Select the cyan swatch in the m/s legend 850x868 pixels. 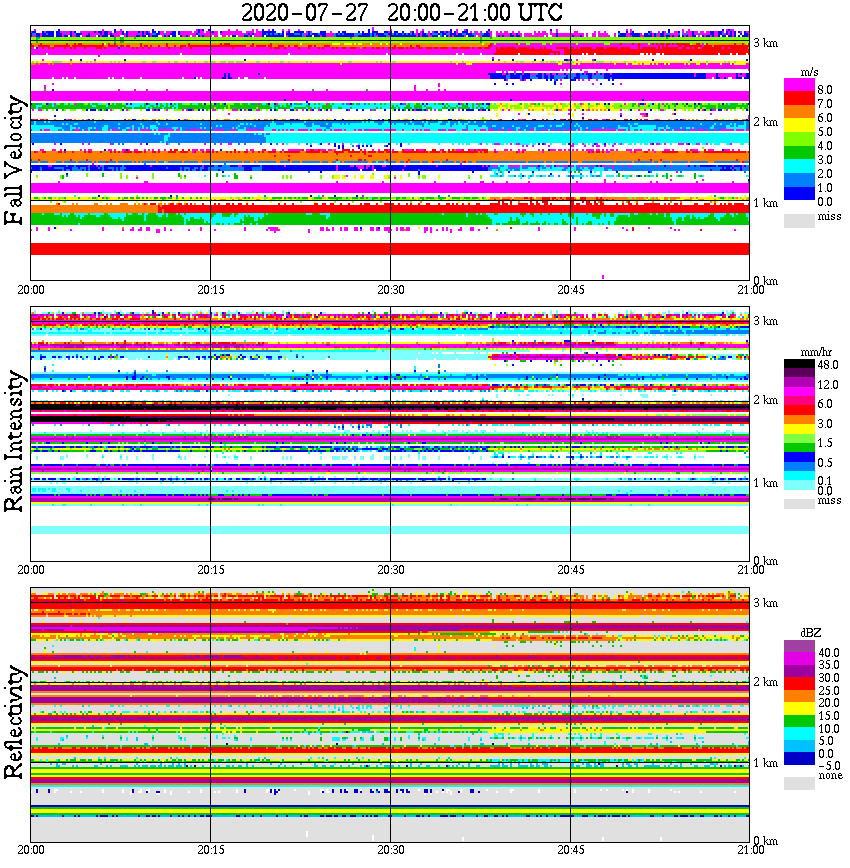tap(800, 166)
